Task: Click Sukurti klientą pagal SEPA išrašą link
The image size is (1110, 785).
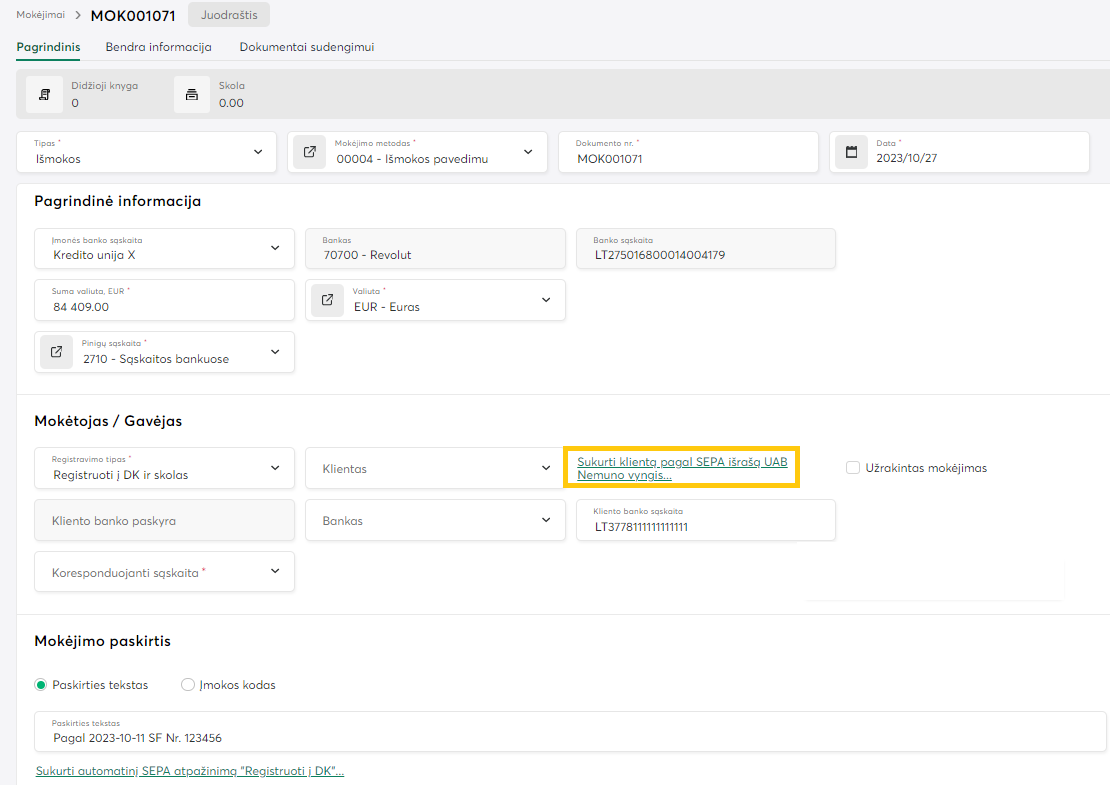Action: point(681,468)
